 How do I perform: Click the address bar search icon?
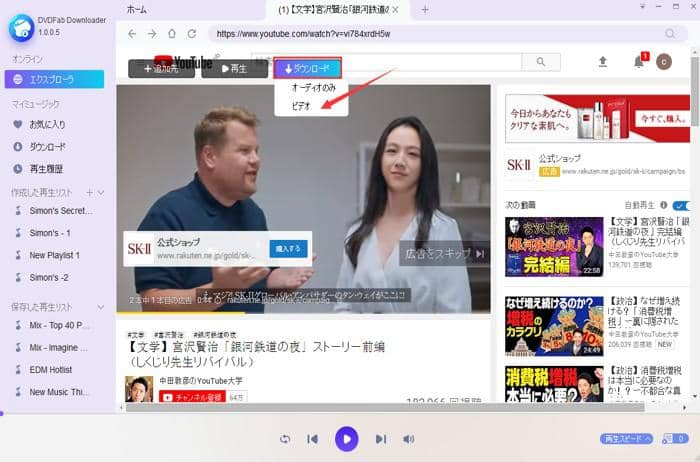pos(670,34)
